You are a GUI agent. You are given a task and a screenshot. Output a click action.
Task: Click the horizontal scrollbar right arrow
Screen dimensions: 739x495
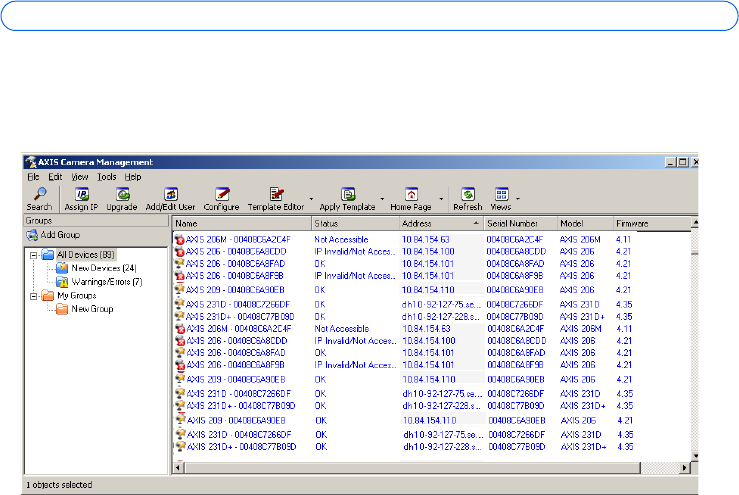pyautogui.click(x=685, y=468)
